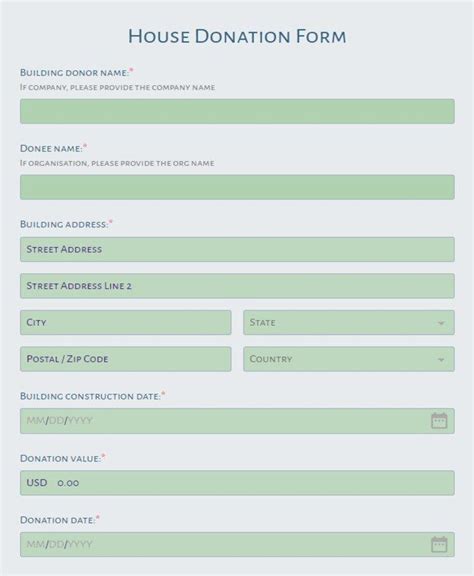Click the 'Donation value' label
474x576 pixels.
61,458
